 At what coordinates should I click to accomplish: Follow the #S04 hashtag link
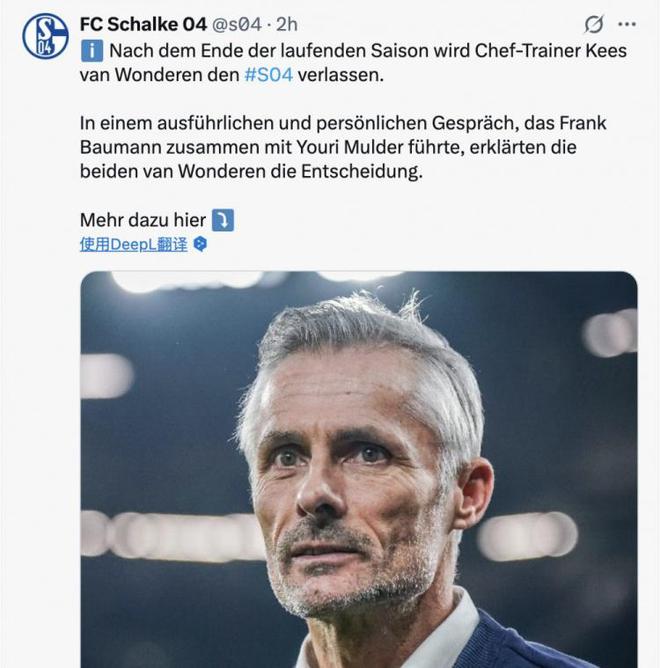[269, 76]
